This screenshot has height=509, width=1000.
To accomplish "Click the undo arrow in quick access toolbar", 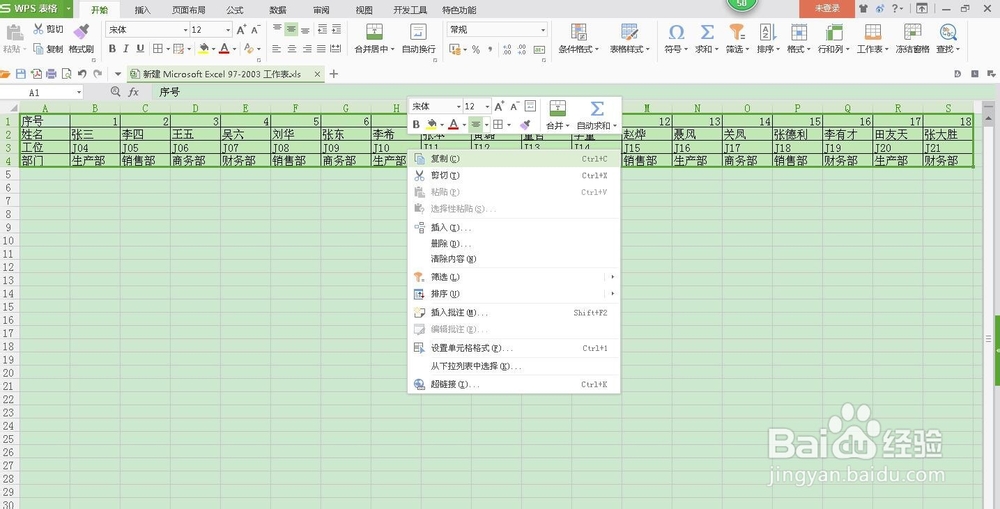I will (x=82, y=74).
